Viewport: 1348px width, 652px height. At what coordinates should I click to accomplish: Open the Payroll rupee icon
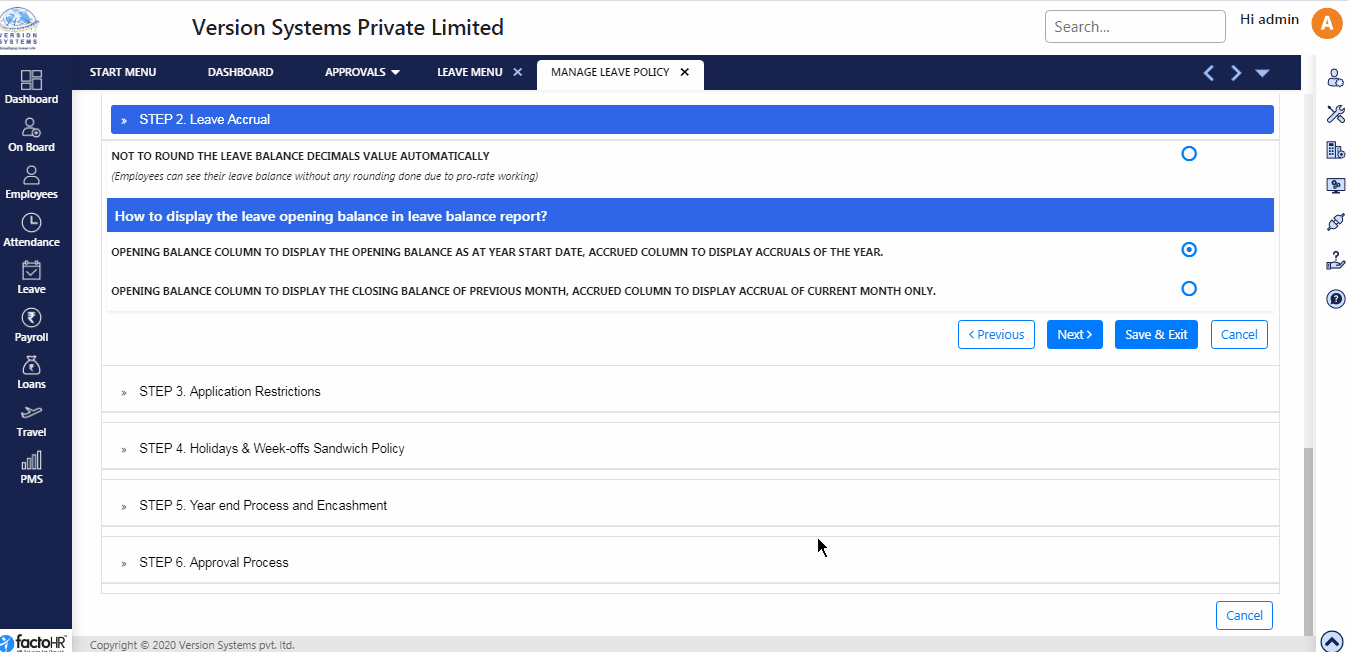pyautogui.click(x=31, y=323)
